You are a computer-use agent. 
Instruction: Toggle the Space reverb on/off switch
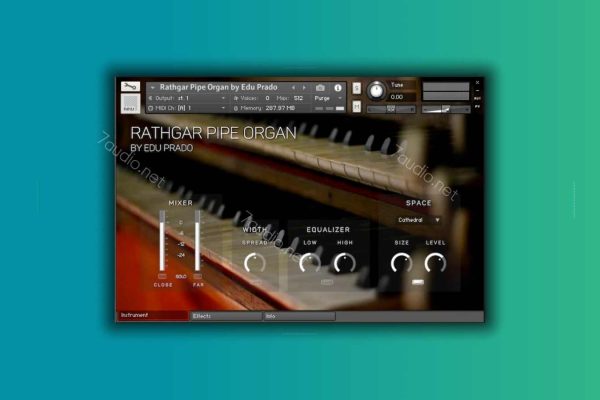[x=418, y=282]
